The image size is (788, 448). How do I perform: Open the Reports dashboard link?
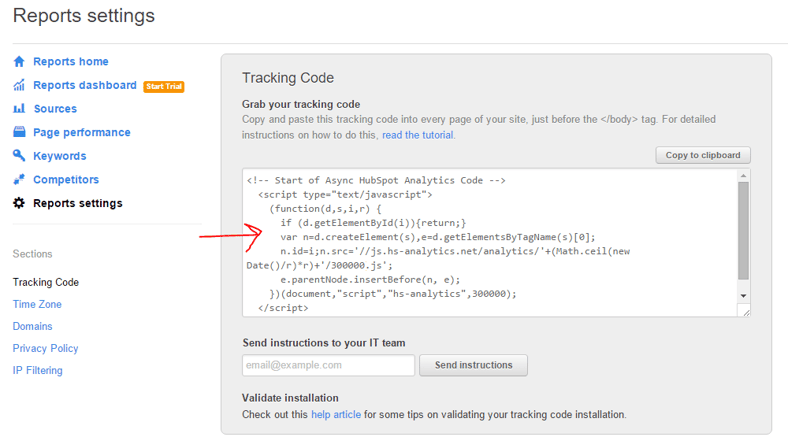click(85, 85)
